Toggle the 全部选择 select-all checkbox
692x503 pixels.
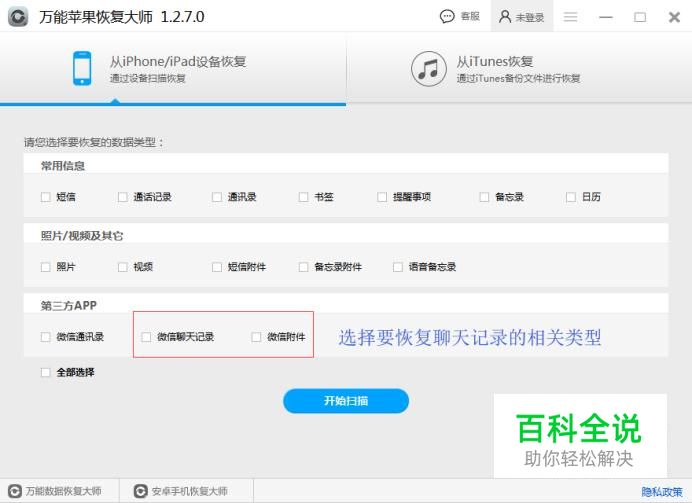point(45,372)
